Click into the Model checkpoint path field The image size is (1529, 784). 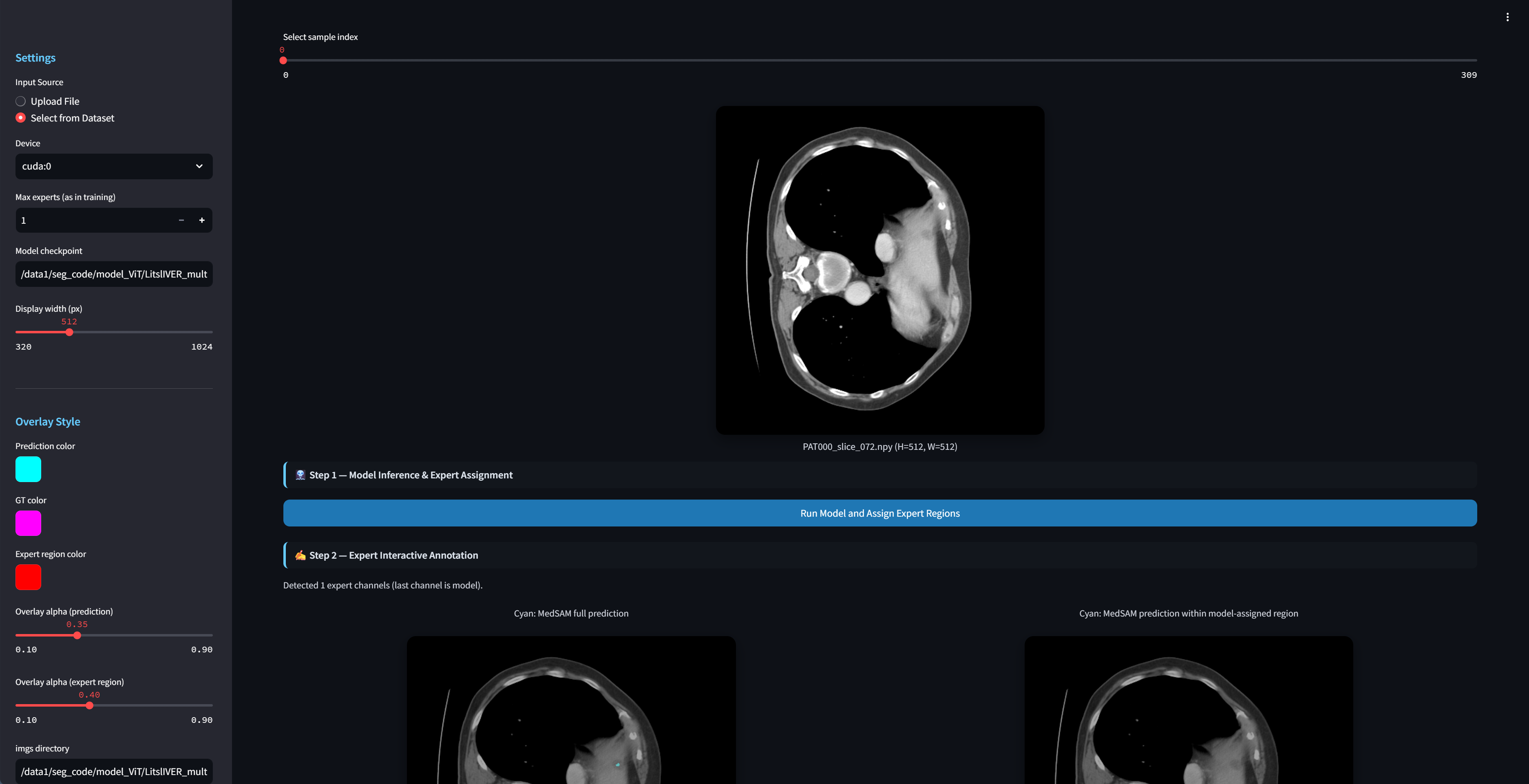(x=113, y=274)
